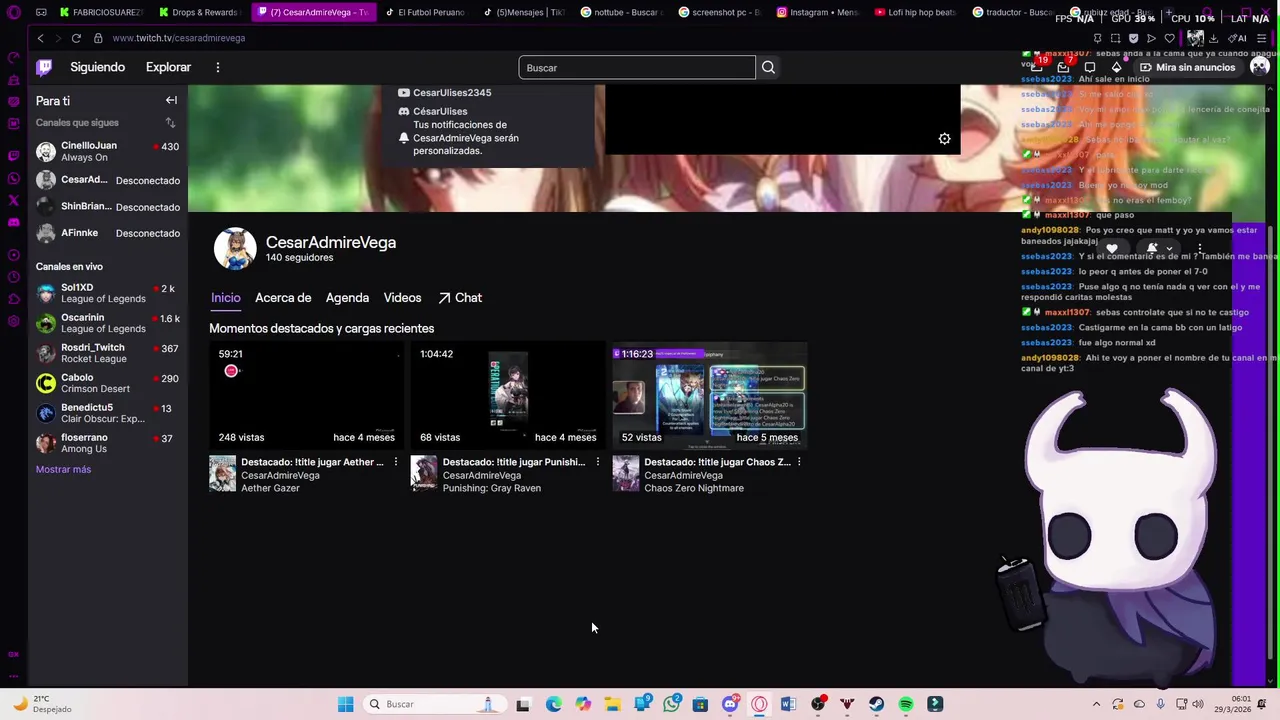Run the search with the magnifier button
1280x720 pixels.
click(768, 67)
